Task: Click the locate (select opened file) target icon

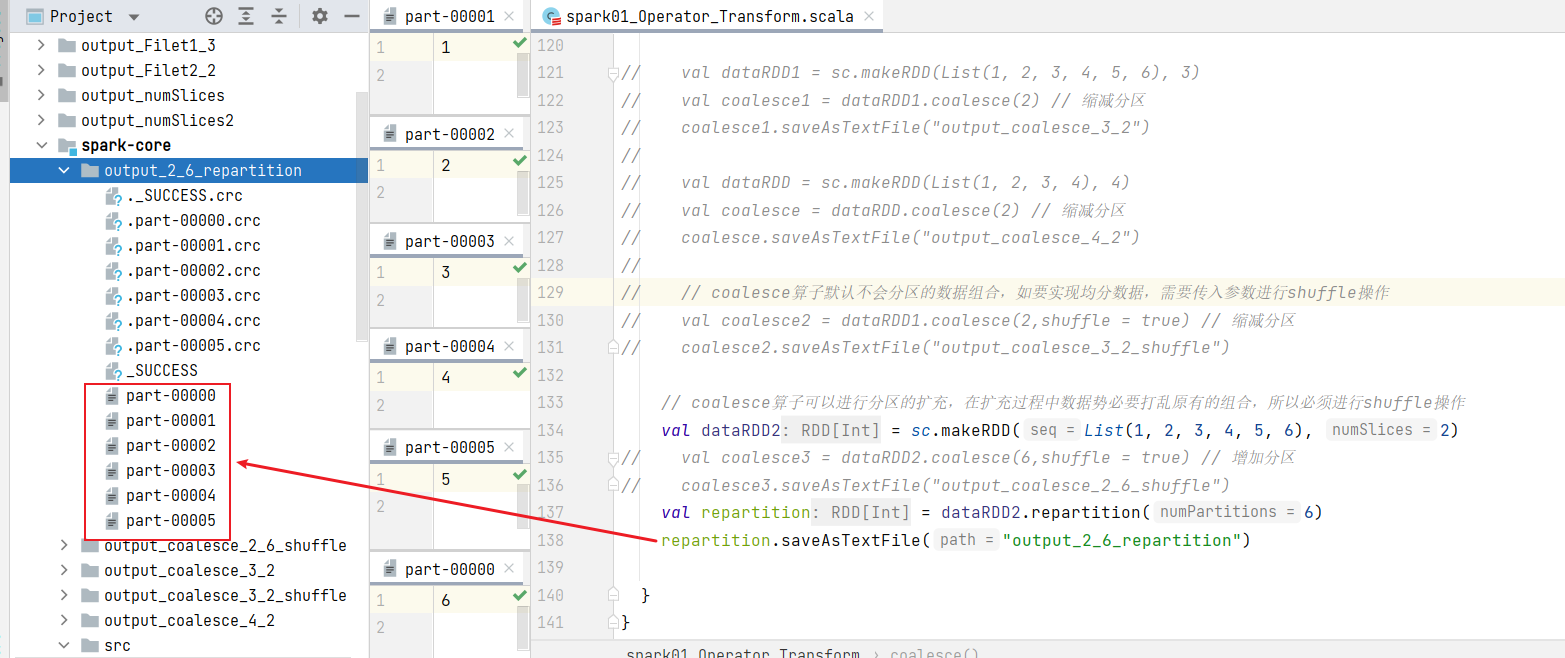Action: [213, 16]
